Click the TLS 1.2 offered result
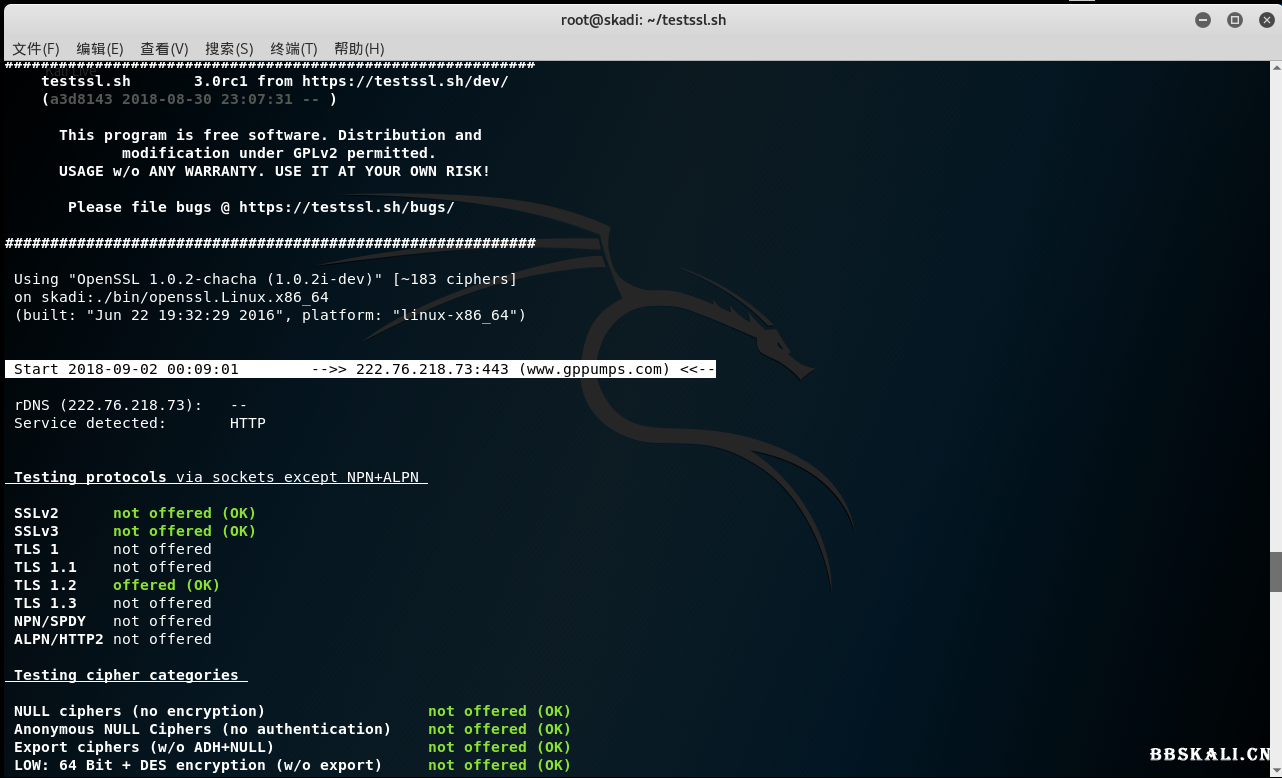 (x=165, y=585)
